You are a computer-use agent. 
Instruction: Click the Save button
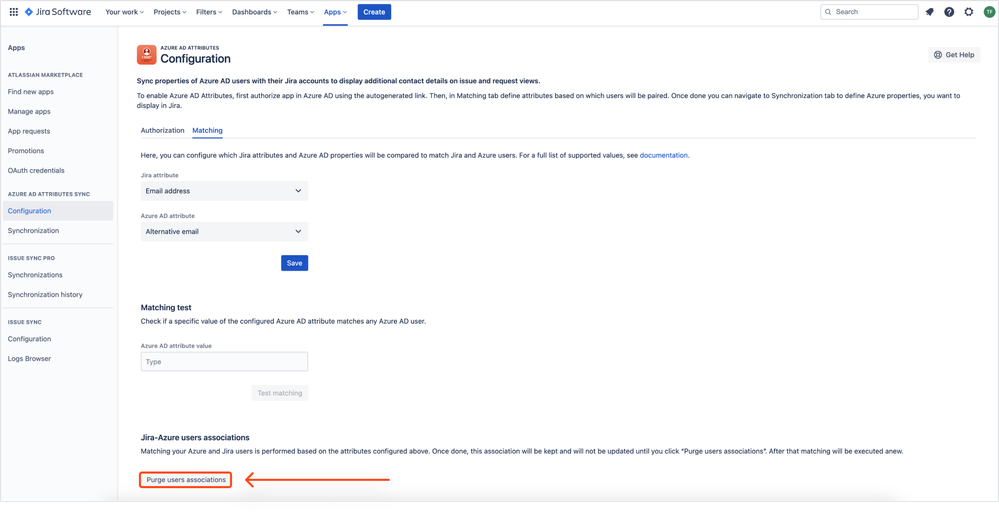[294, 263]
